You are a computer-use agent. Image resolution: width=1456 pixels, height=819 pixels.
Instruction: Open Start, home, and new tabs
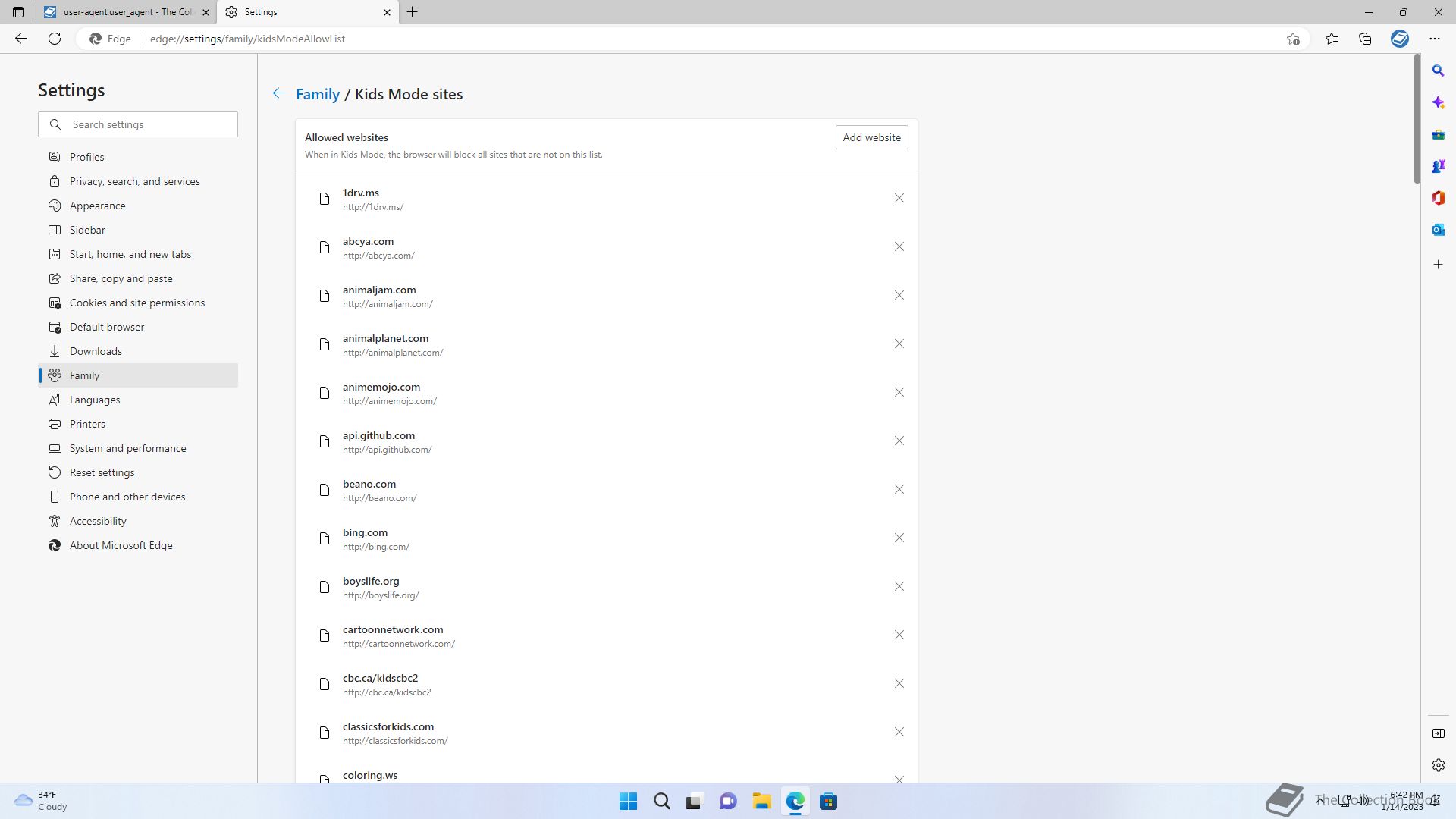(138, 254)
